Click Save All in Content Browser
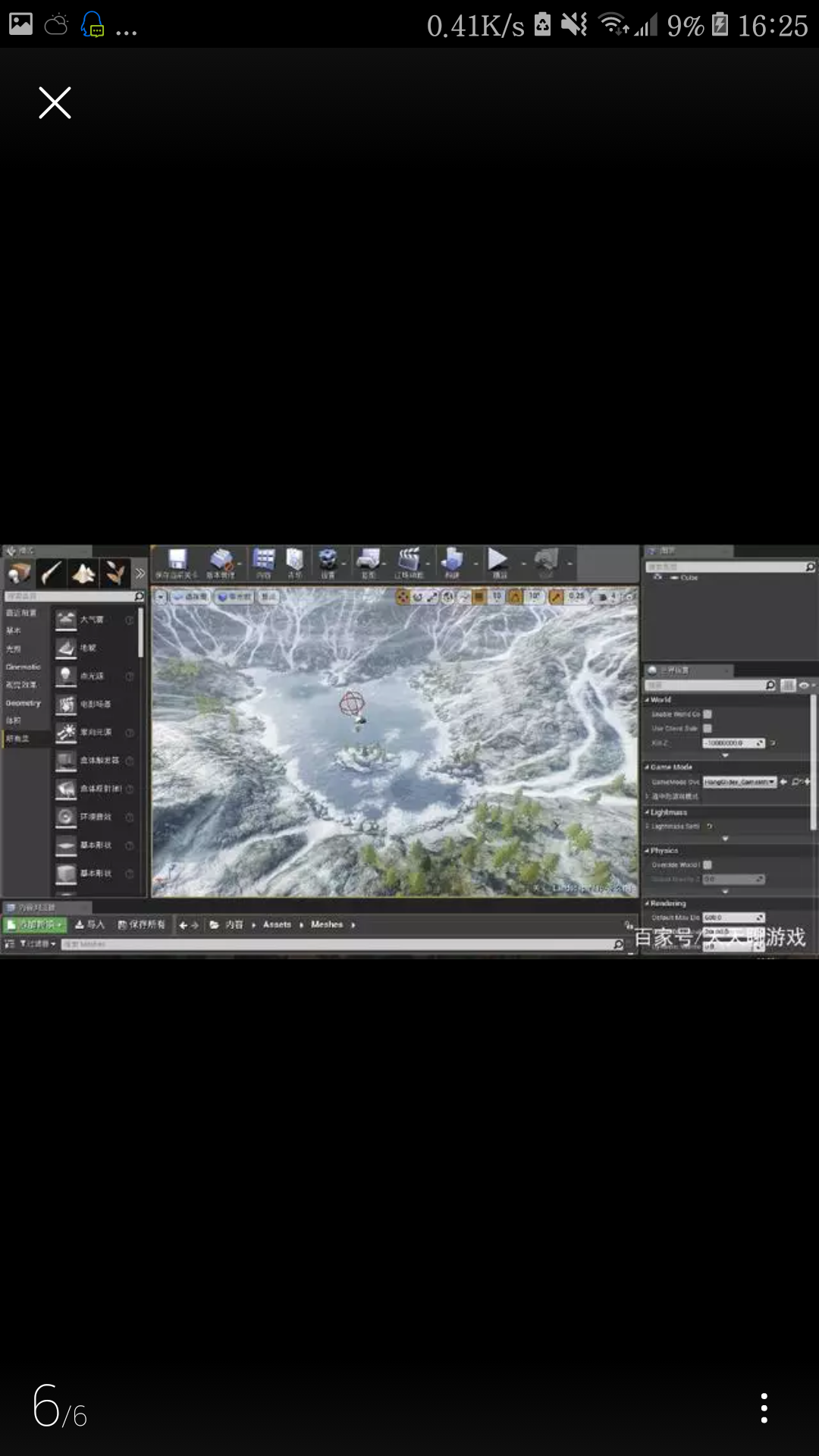This screenshot has height=1456, width=819. click(142, 924)
